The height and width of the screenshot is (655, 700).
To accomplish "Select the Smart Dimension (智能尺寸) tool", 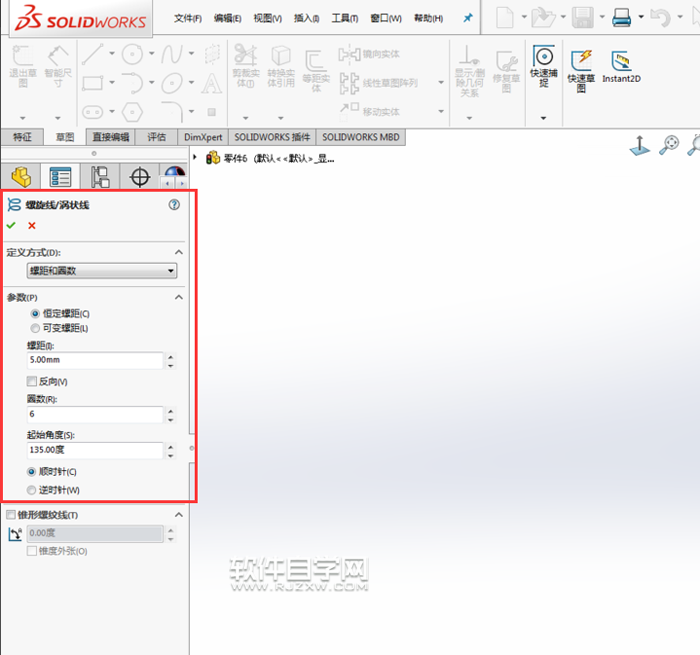I will pyautogui.click(x=58, y=56).
